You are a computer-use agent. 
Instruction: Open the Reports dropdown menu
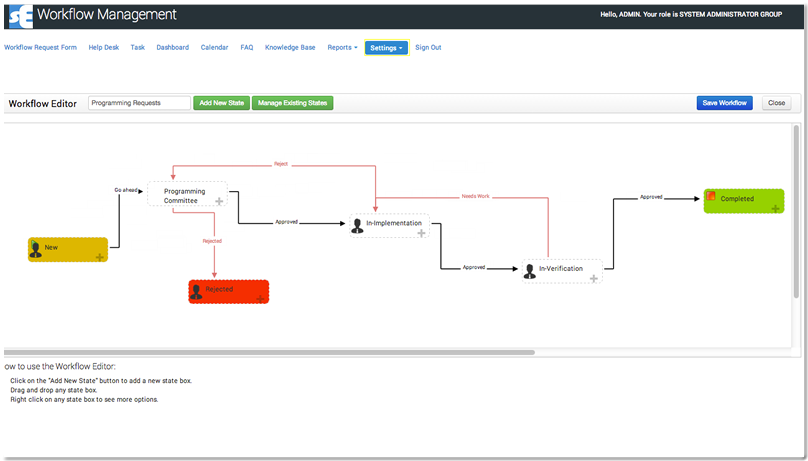342,47
